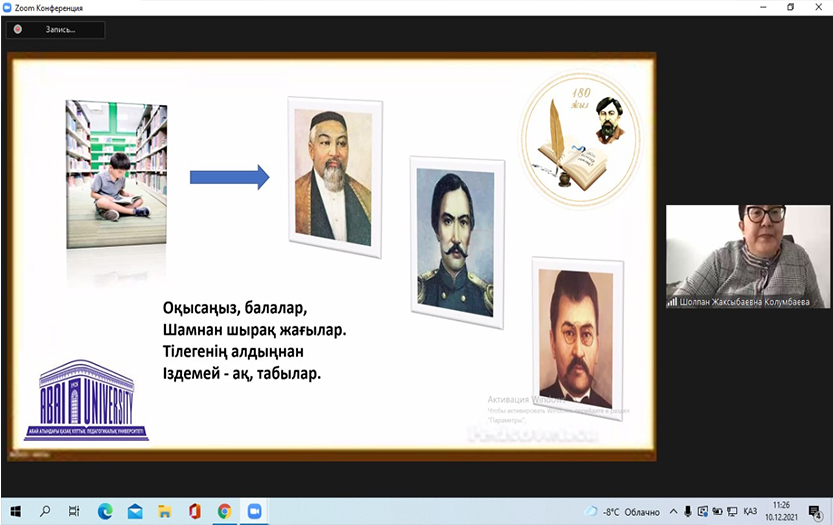833x525 pixels.
Task: Open the Zoom app in the taskbar
Action: click(x=253, y=511)
